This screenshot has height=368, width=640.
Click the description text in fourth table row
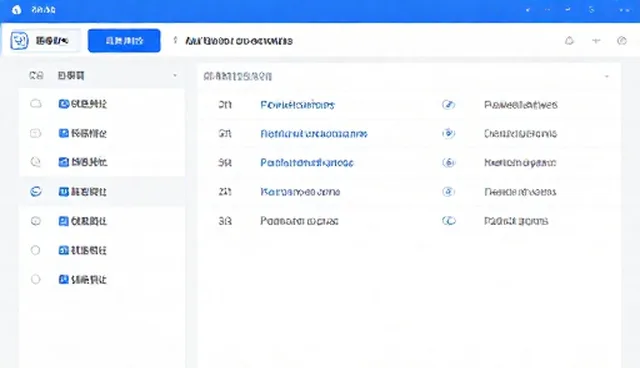(520, 192)
